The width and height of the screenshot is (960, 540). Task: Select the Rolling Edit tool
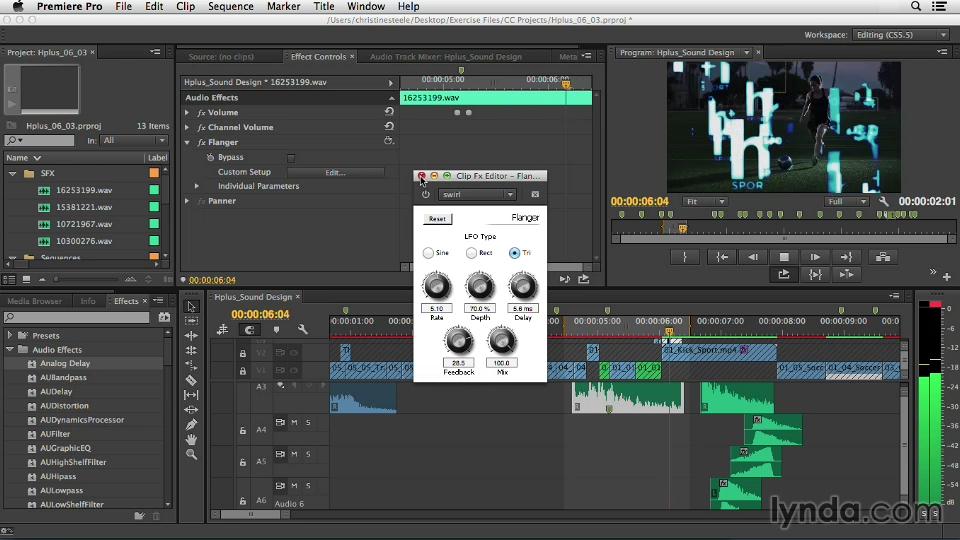pyautogui.click(x=192, y=350)
